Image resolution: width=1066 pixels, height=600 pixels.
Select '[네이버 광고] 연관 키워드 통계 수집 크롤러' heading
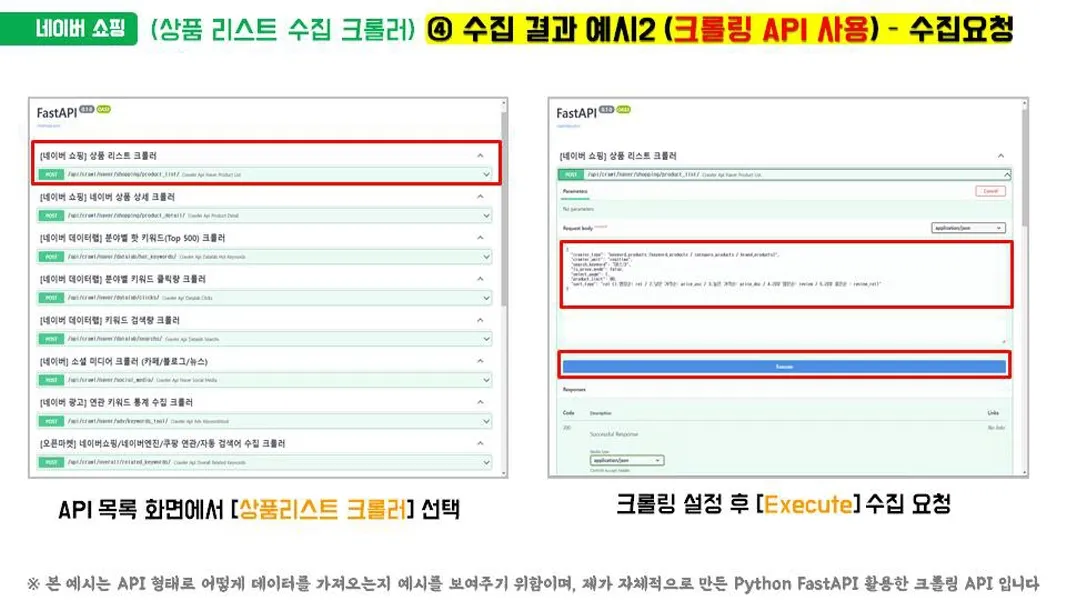pyautogui.click(x=116, y=402)
